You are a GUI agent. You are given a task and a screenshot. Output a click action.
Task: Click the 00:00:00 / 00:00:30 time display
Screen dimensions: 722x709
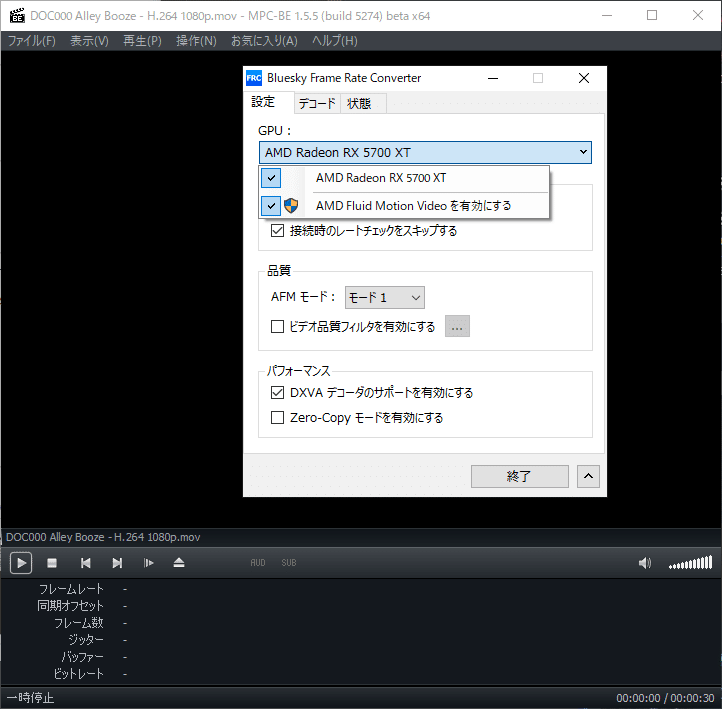tap(665, 698)
